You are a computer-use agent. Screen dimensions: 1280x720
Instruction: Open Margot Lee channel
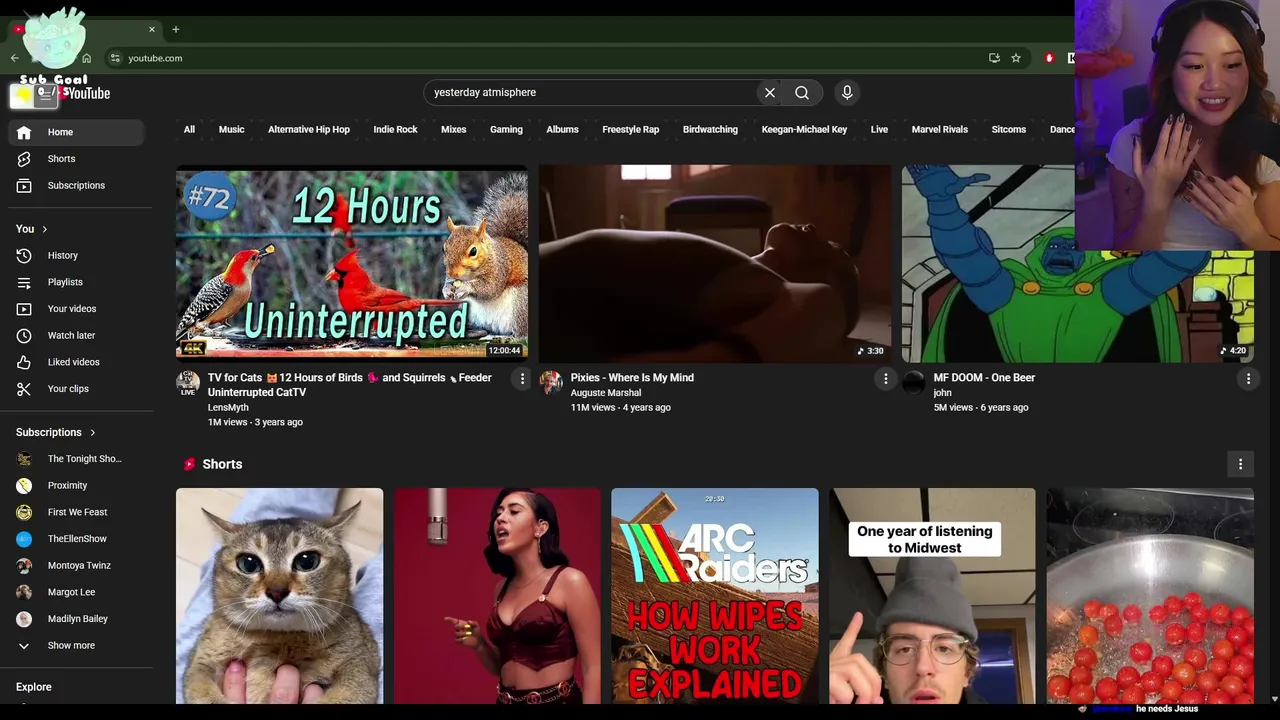[x=77, y=592]
